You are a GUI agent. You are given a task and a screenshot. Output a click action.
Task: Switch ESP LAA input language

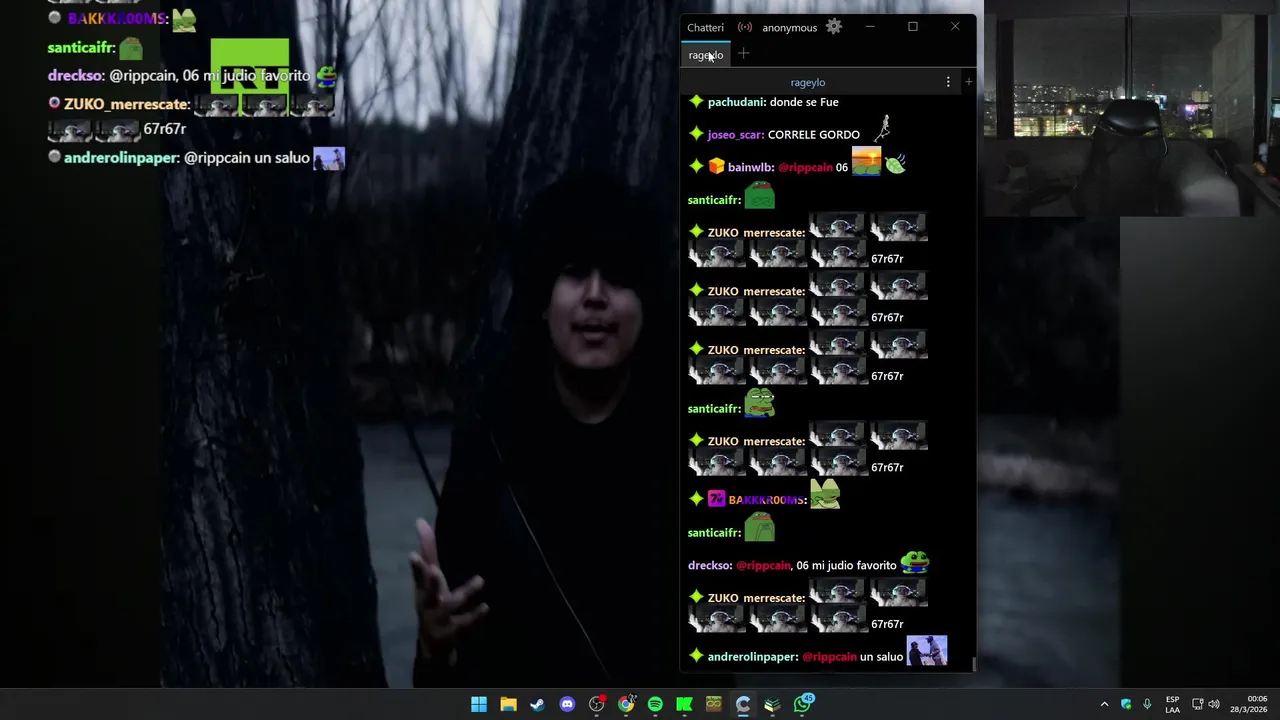click(x=1172, y=704)
